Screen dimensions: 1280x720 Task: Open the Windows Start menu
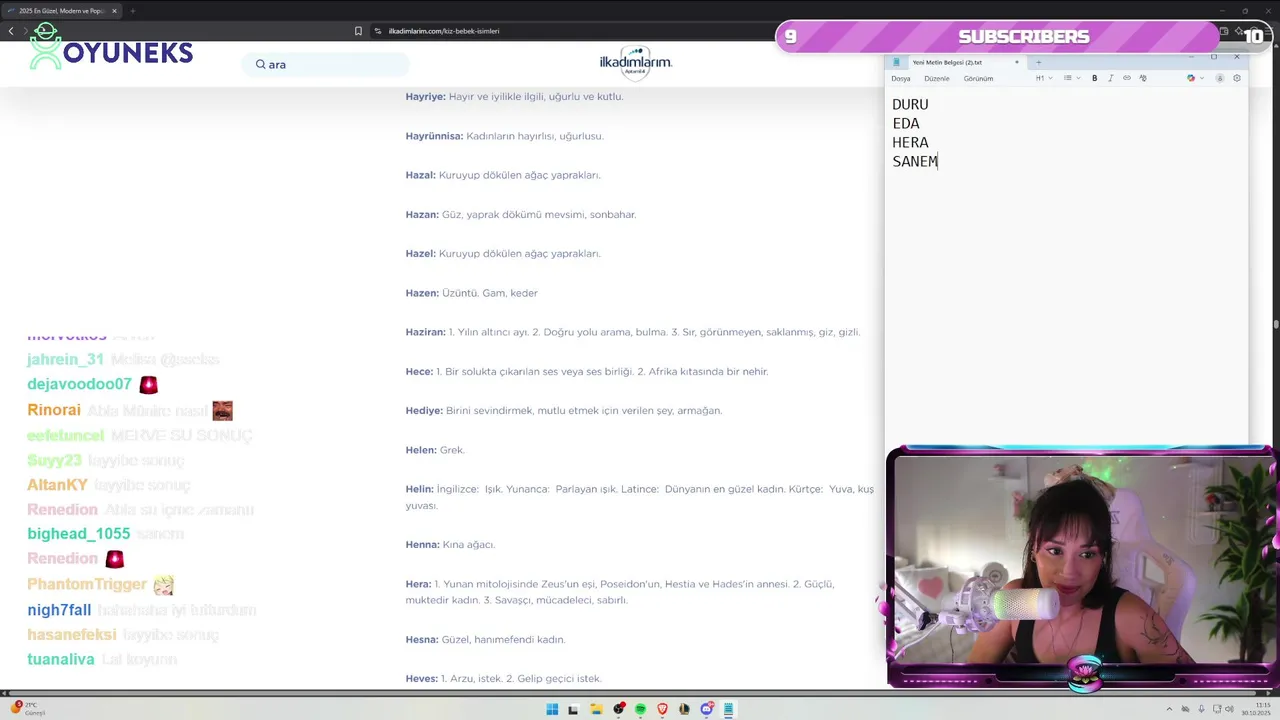coord(552,709)
